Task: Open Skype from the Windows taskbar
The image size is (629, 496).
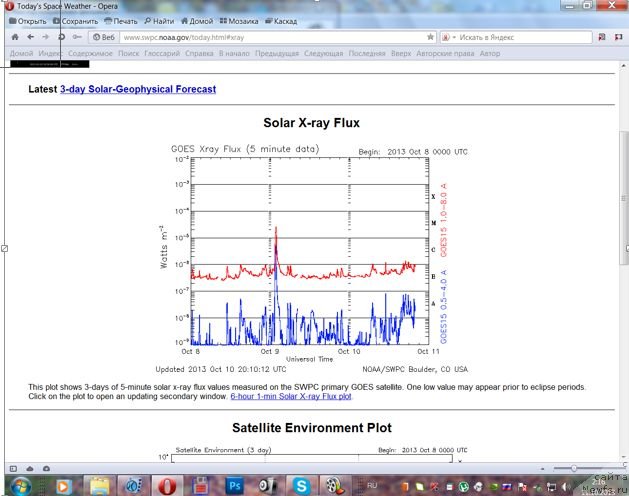Action: pyautogui.click(x=301, y=485)
